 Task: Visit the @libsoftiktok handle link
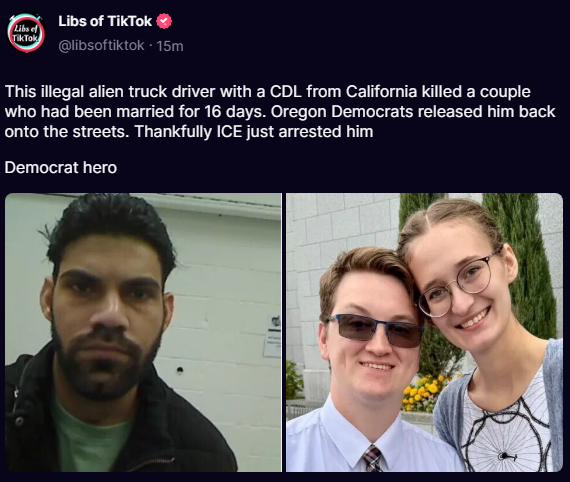click(101, 46)
